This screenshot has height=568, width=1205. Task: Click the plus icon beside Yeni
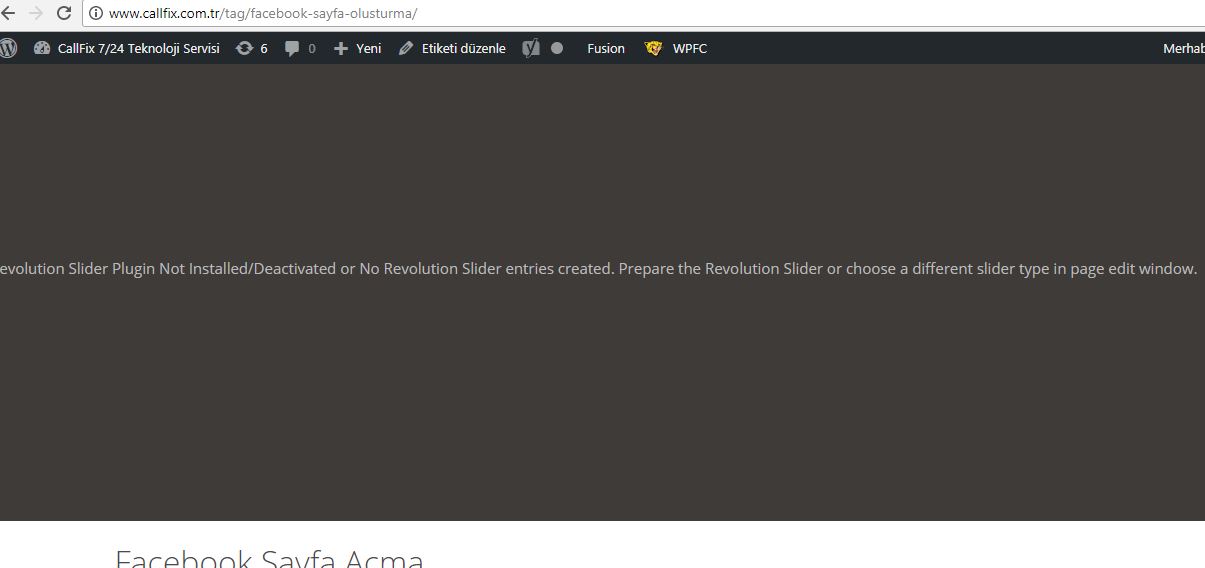click(x=340, y=48)
